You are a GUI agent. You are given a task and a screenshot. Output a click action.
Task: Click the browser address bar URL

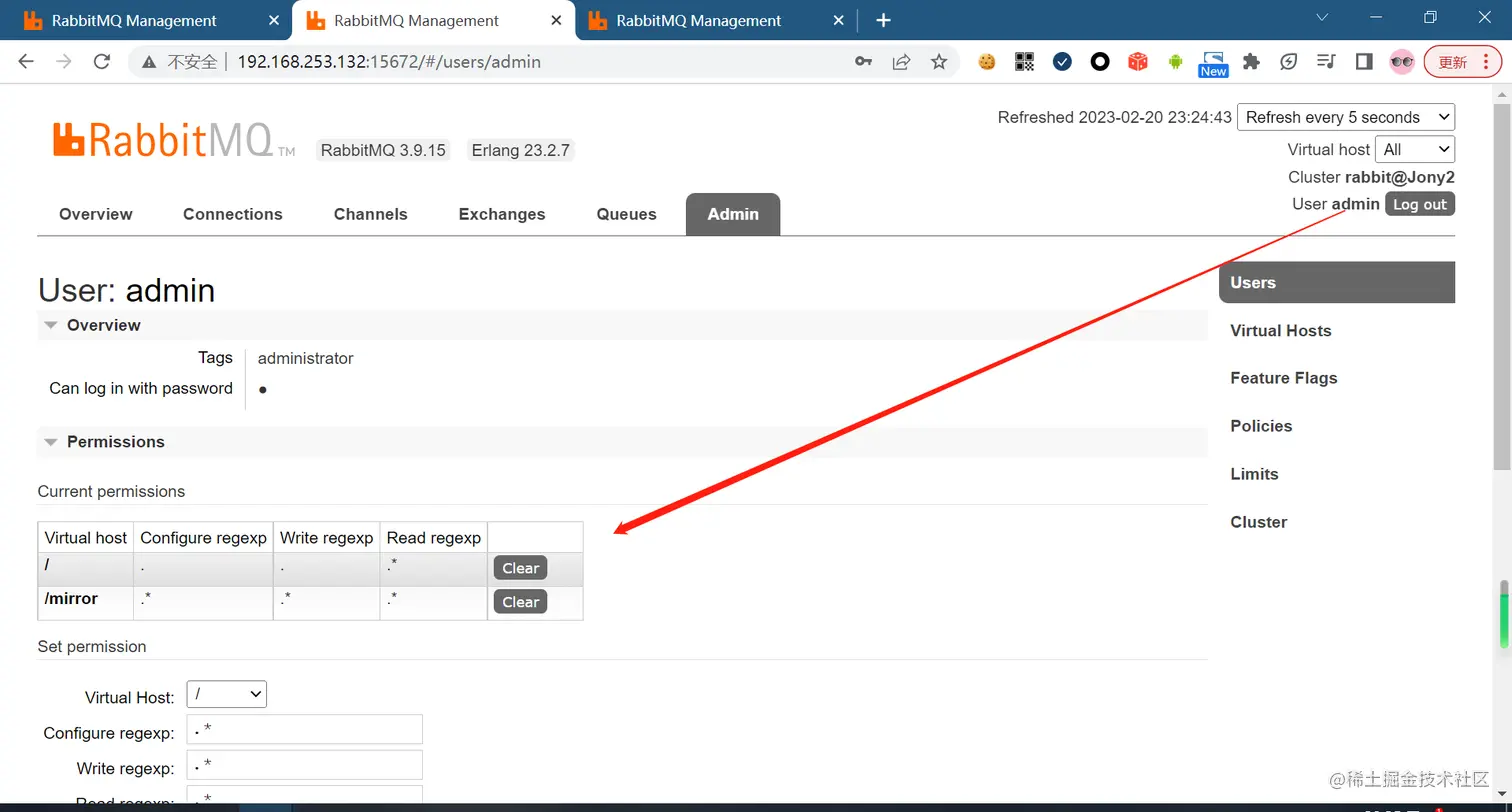click(x=389, y=61)
